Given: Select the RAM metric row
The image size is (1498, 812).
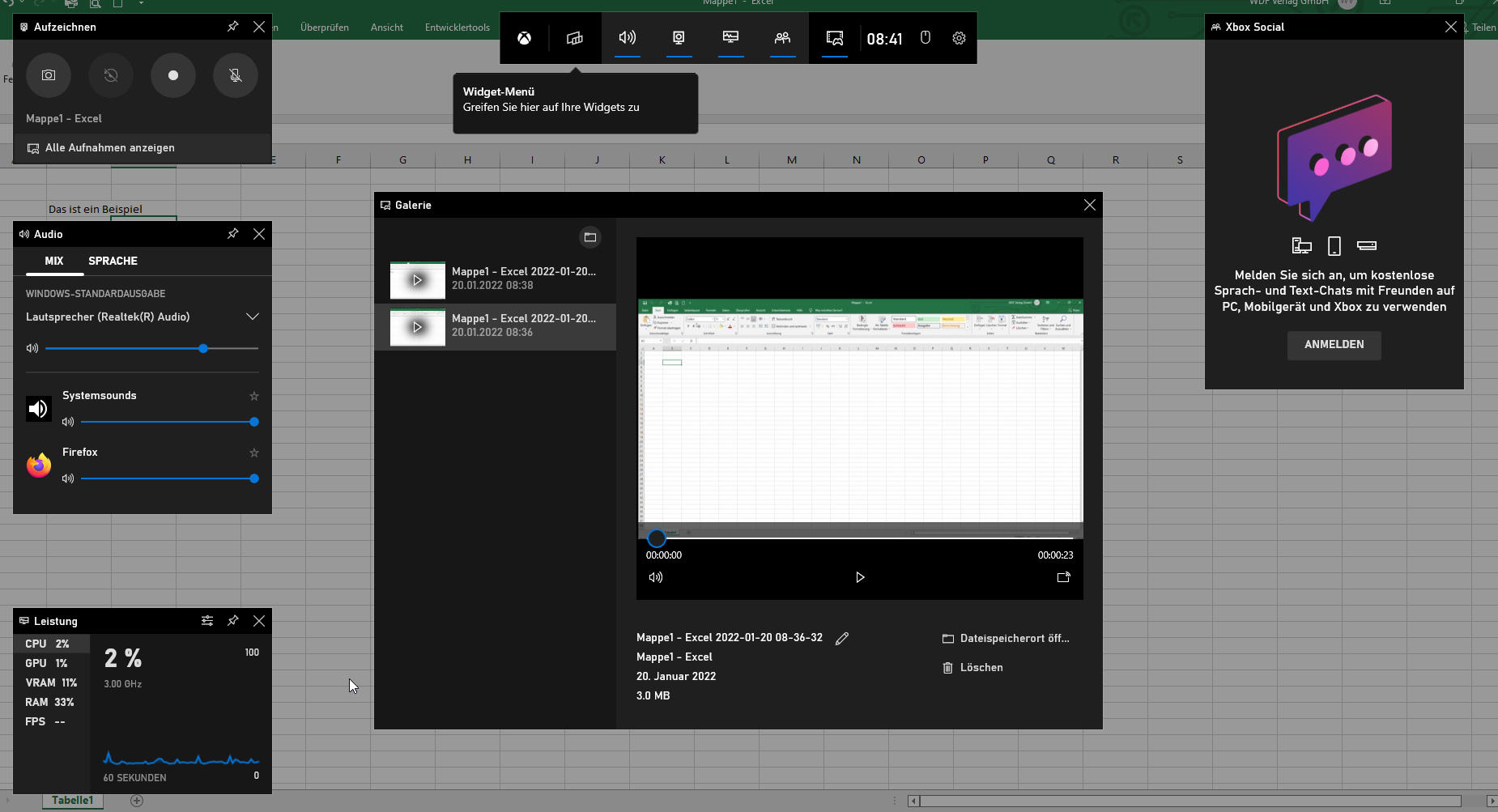Looking at the screenshot, I should pos(52,702).
